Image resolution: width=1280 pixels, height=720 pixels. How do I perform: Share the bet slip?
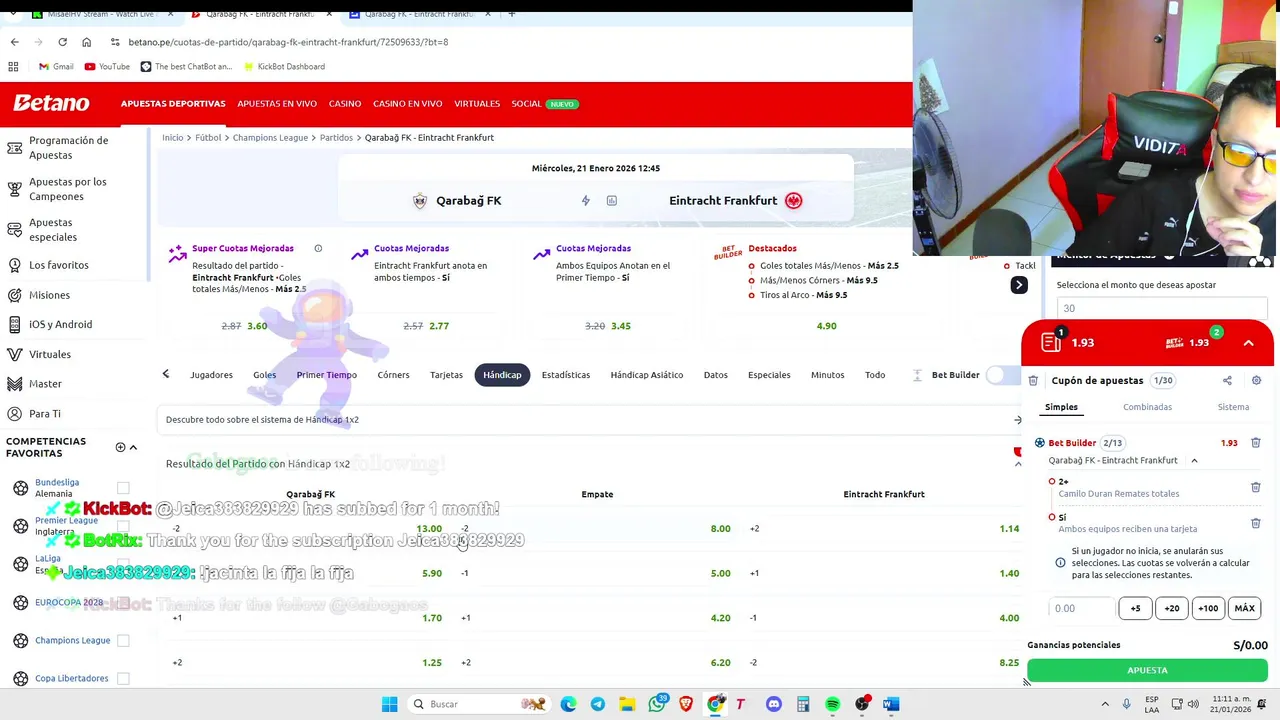pyautogui.click(x=1227, y=380)
